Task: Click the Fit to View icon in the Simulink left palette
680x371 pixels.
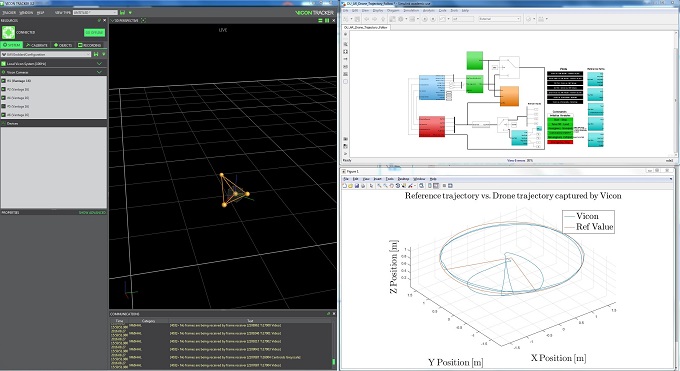Action: click(346, 52)
